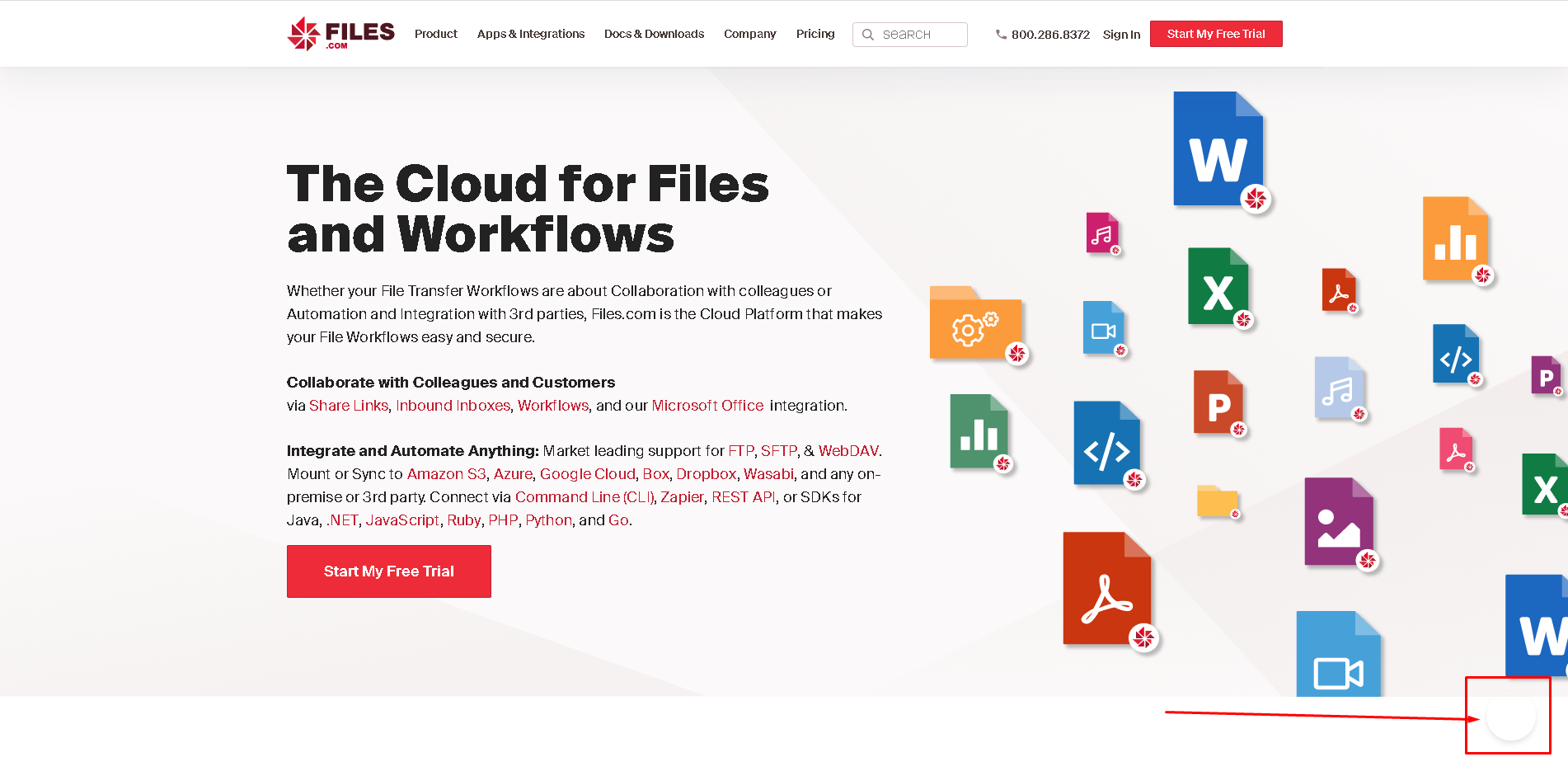Open the Apps & Integrations menu
The height and width of the screenshot is (771, 1568).
click(531, 34)
